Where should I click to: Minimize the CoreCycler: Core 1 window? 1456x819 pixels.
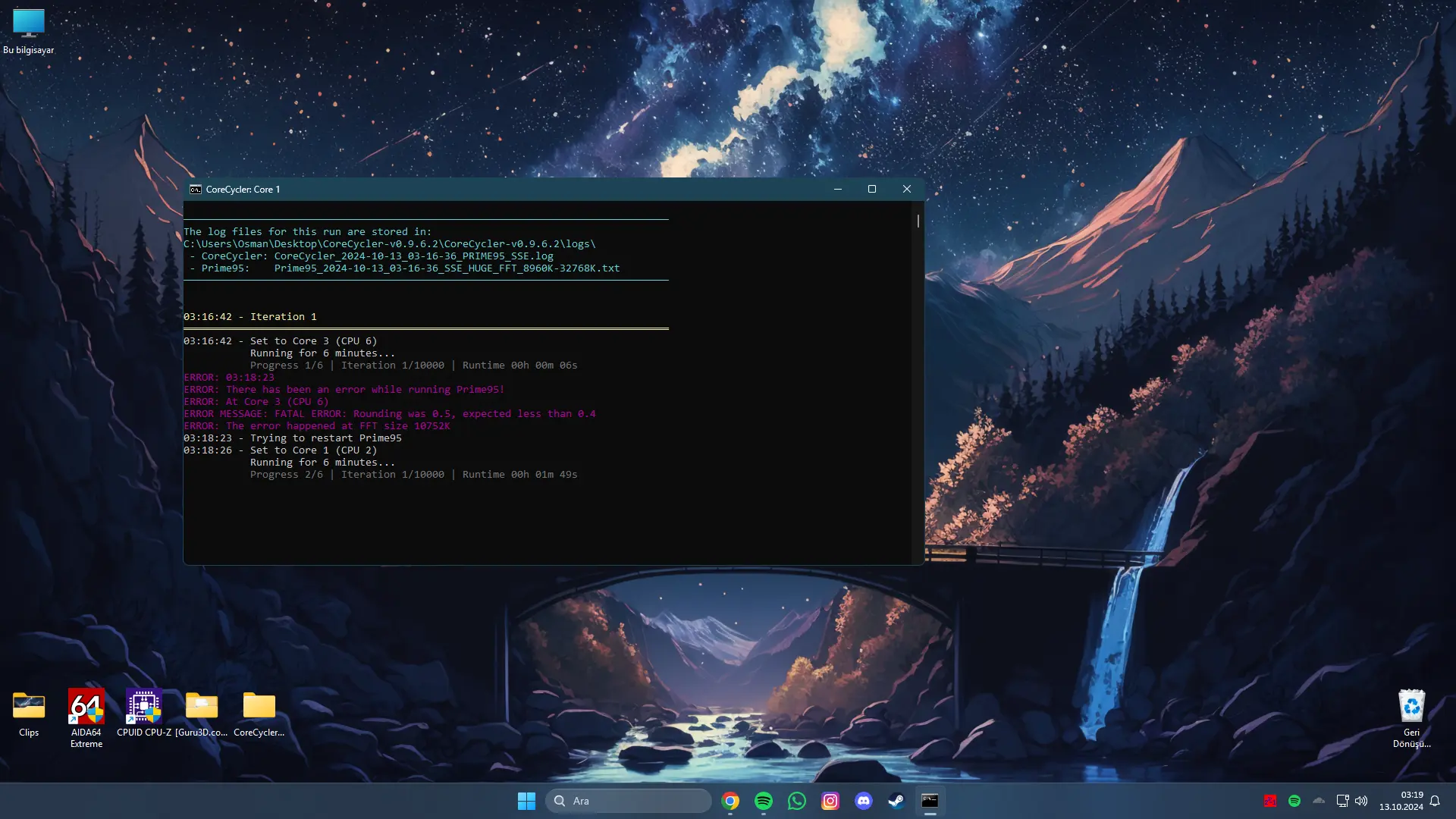pyautogui.click(x=838, y=190)
